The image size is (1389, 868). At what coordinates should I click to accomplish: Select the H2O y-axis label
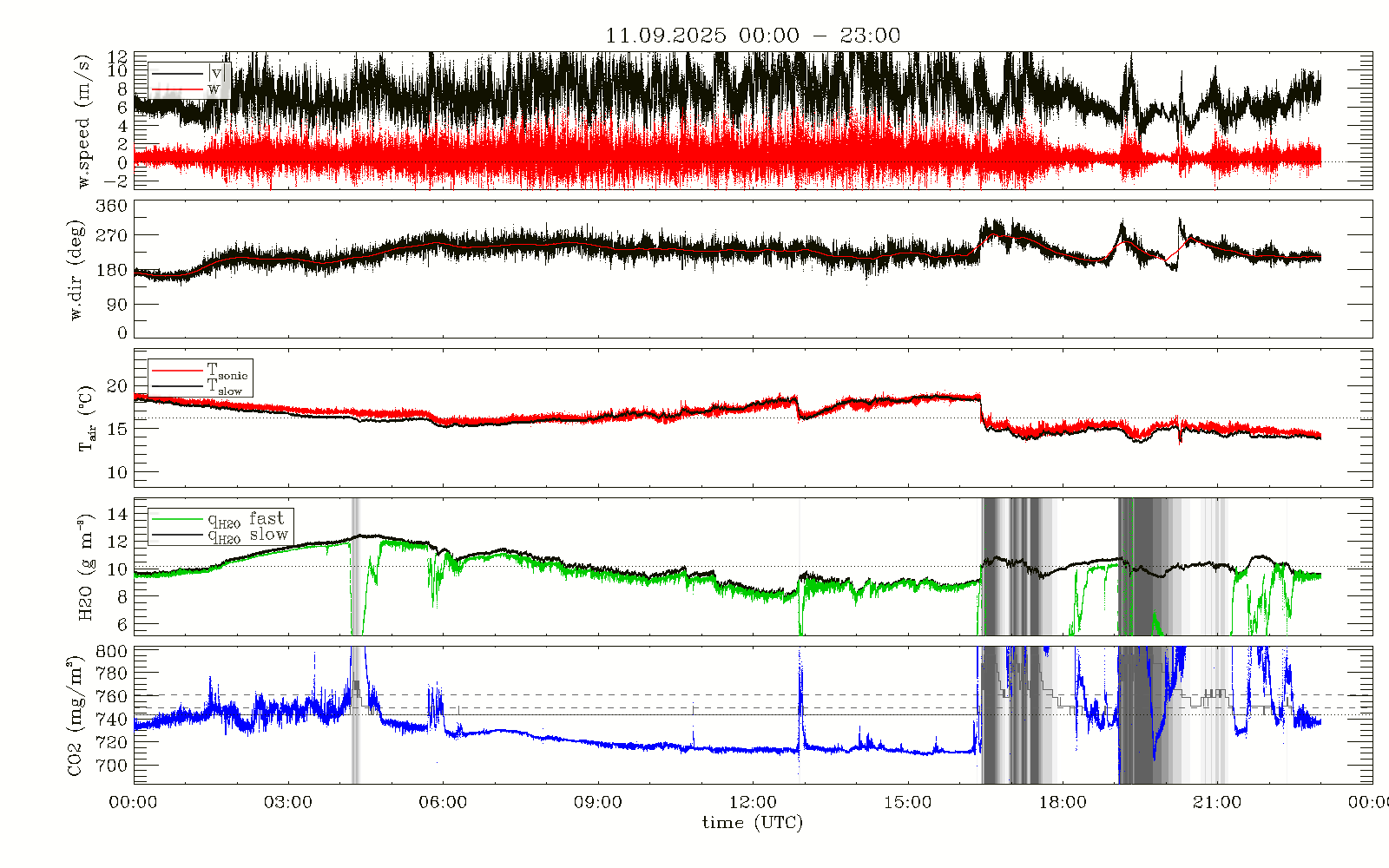(85, 568)
